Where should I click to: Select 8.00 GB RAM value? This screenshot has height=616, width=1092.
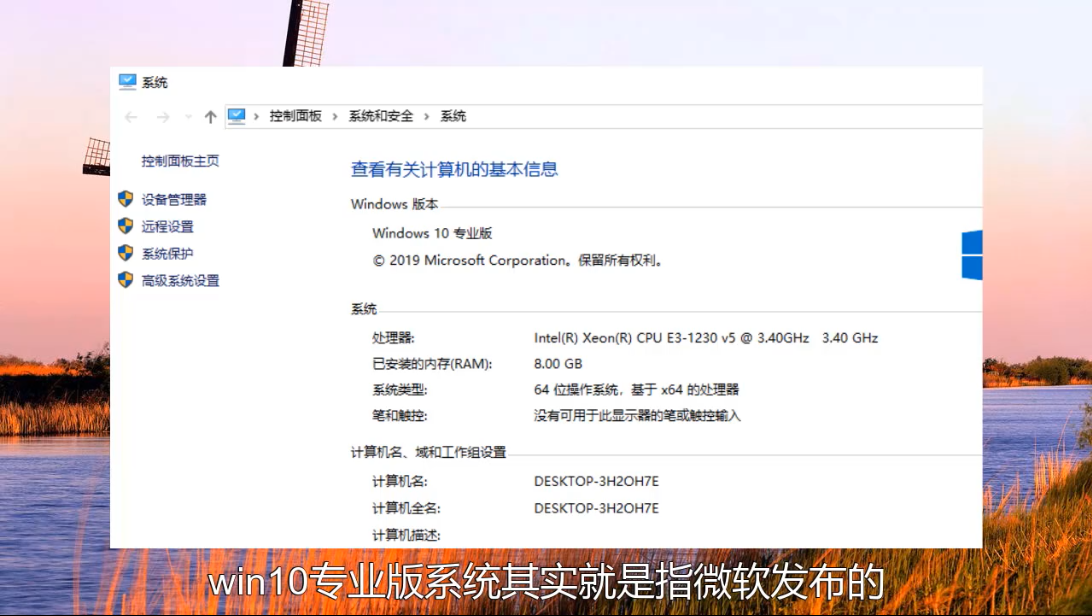point(558,363)
